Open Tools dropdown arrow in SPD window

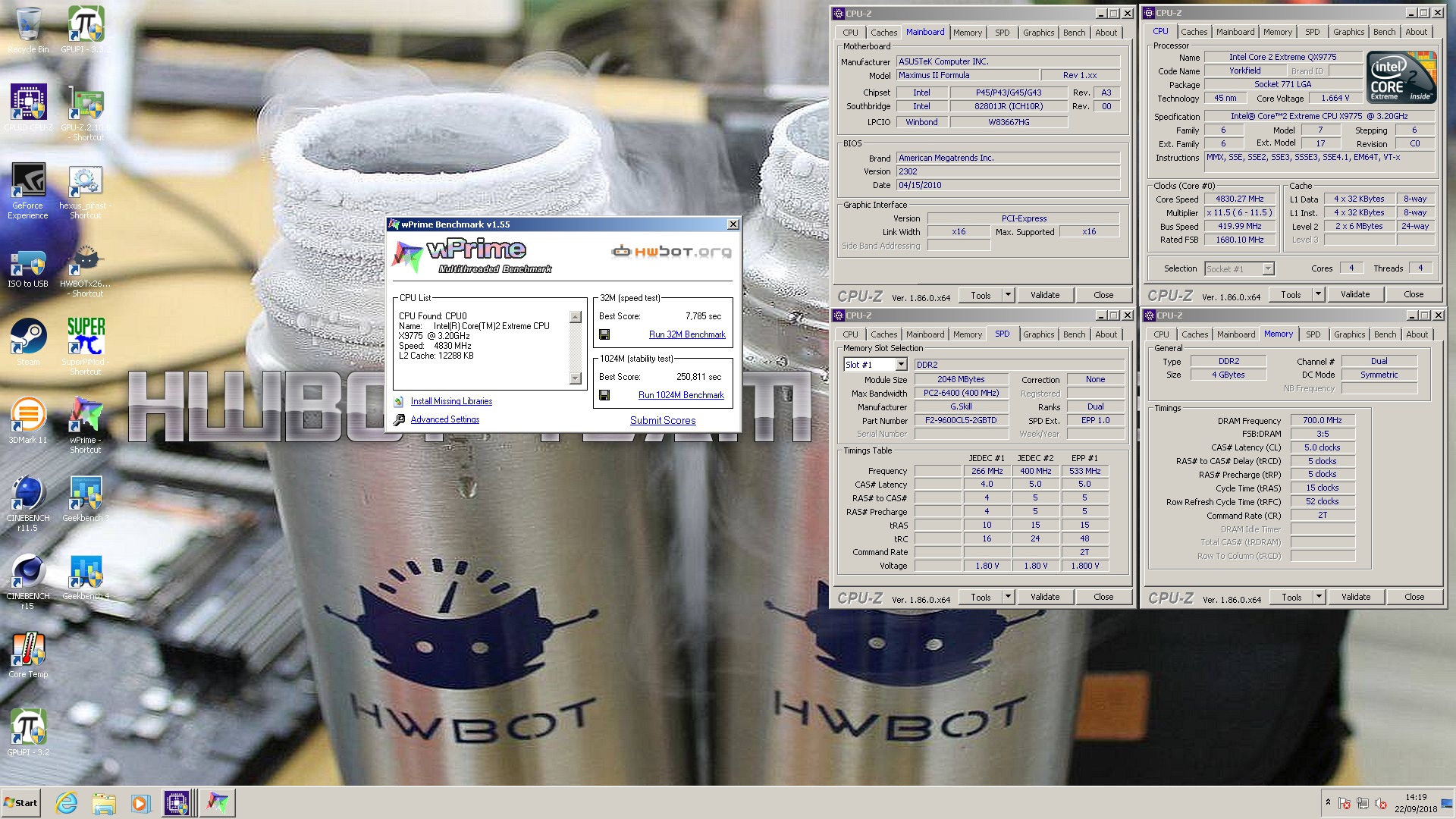click(x=1008, y=597)
